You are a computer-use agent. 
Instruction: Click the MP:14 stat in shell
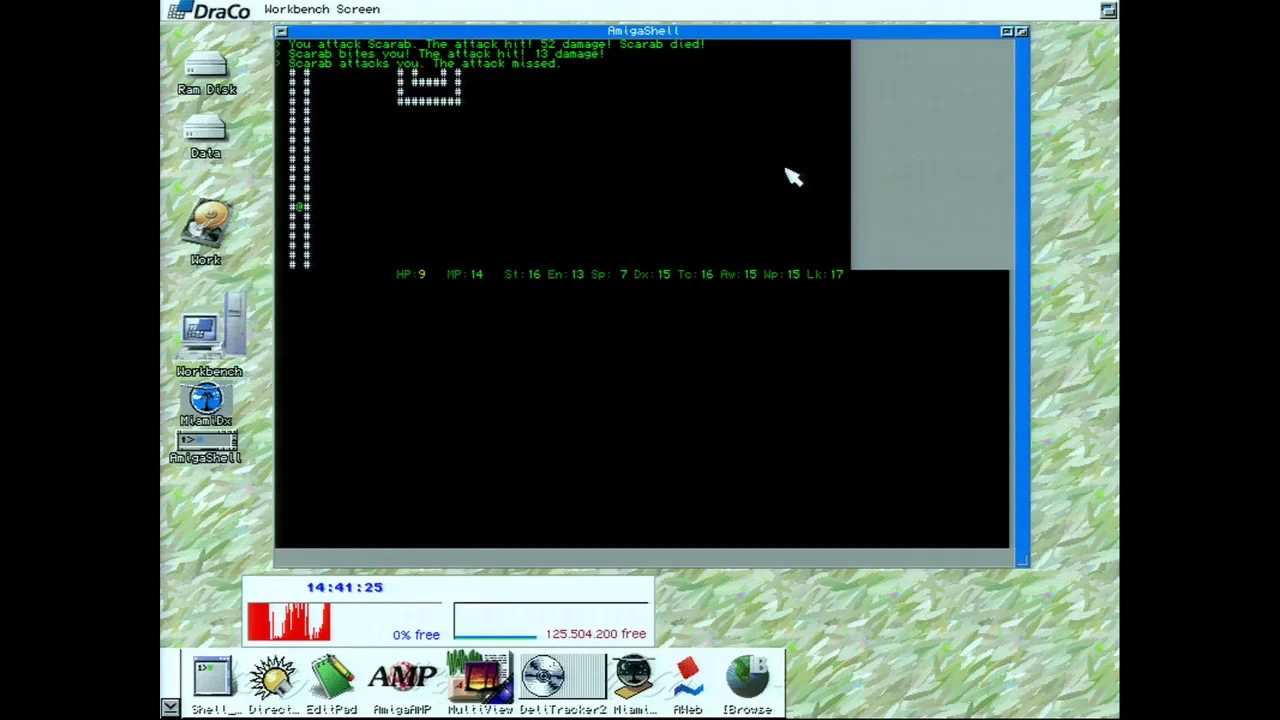pyautogui.click(x=465, y=274)
